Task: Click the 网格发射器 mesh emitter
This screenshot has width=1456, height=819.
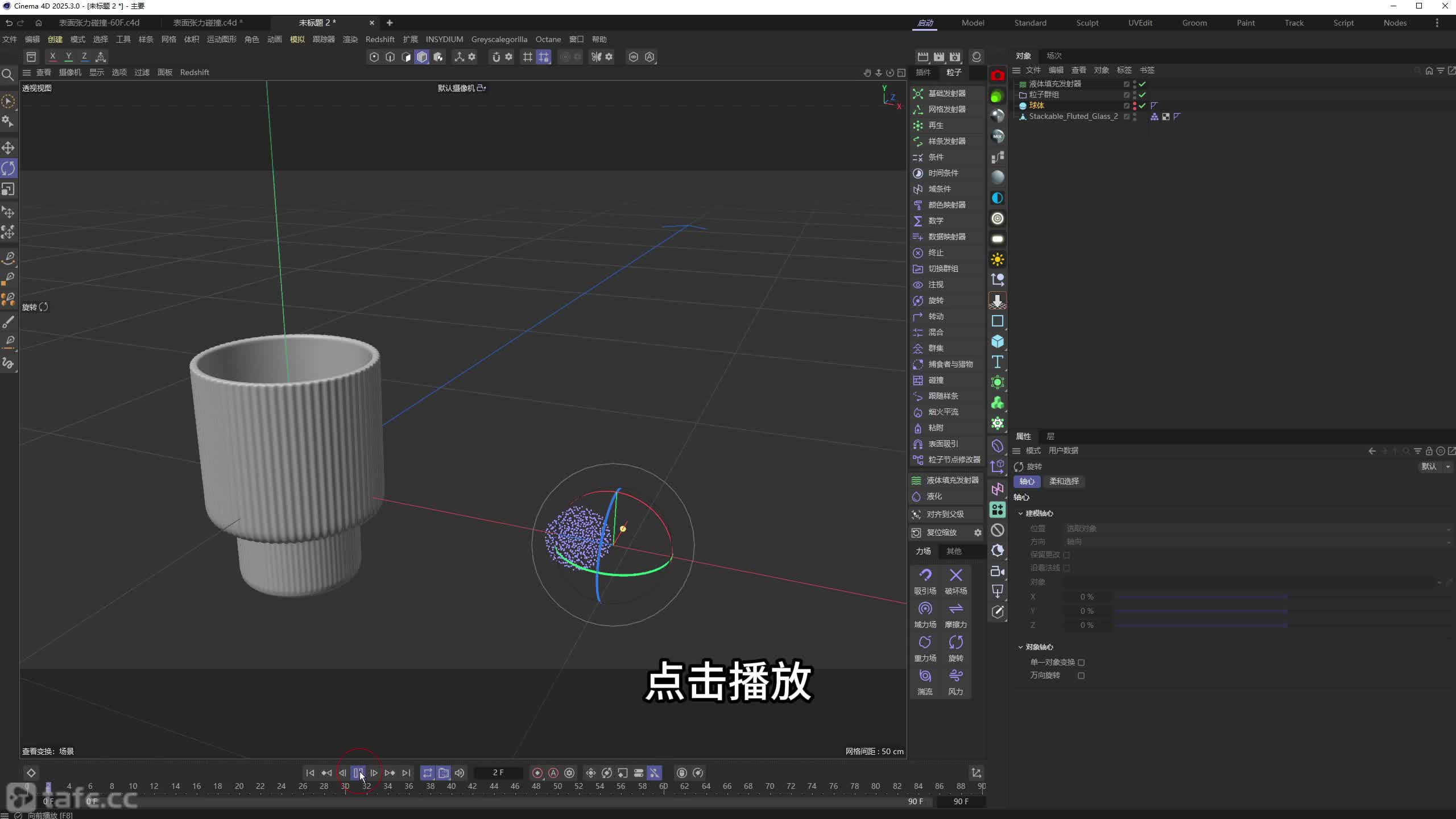Action: [947, 109]
